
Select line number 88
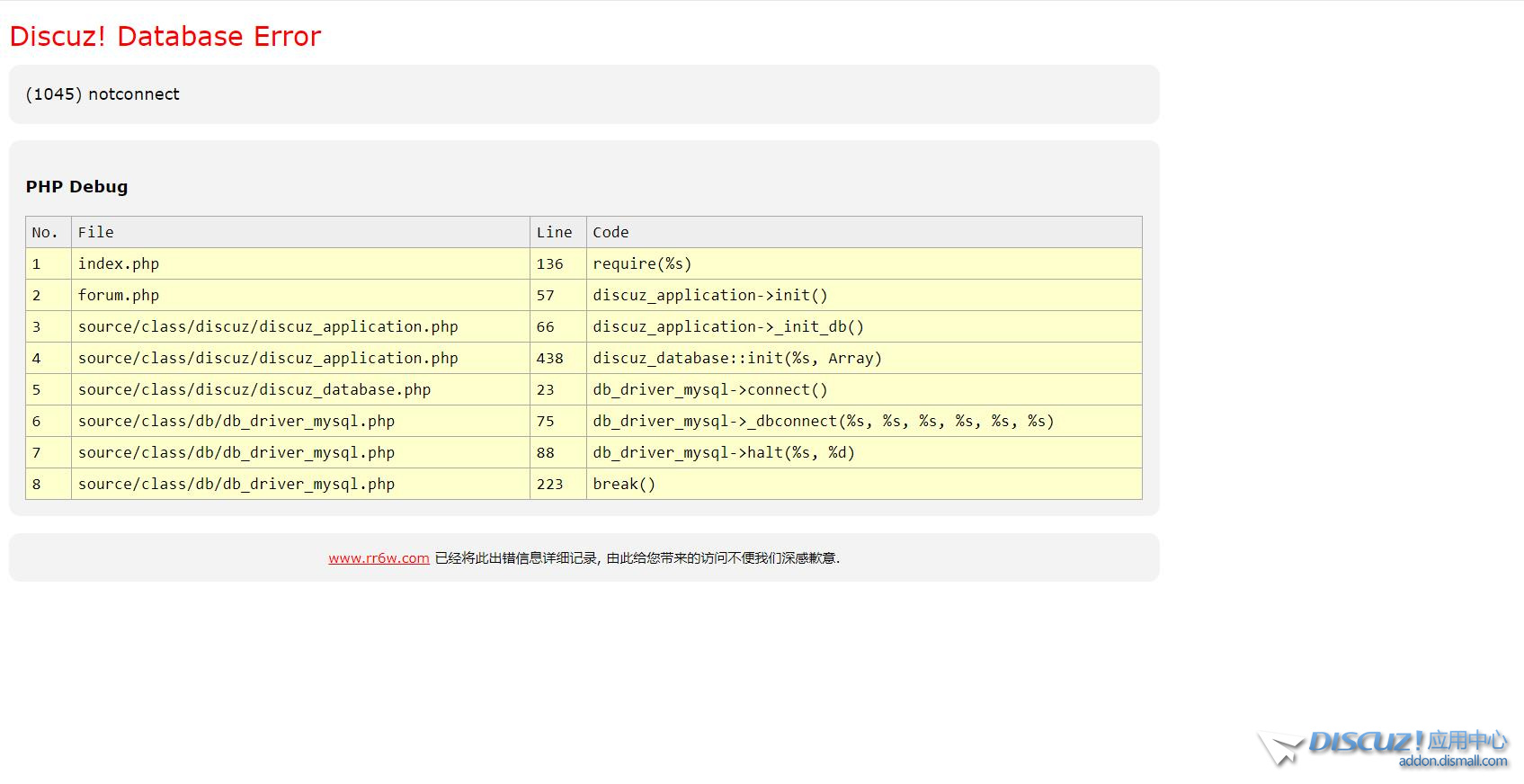click(x=558, y=452)
